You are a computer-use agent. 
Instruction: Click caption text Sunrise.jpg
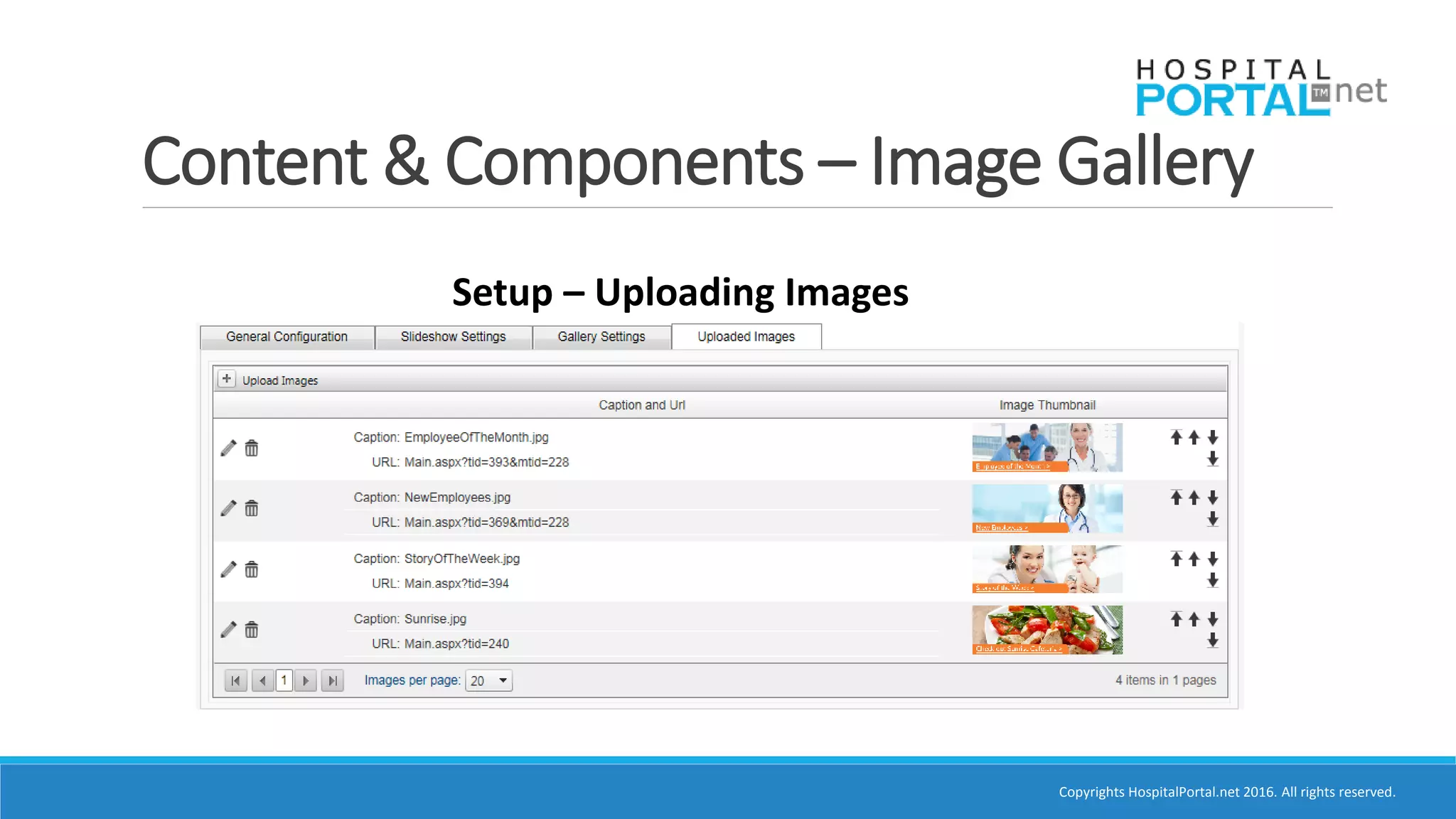(x=435, y=619)
